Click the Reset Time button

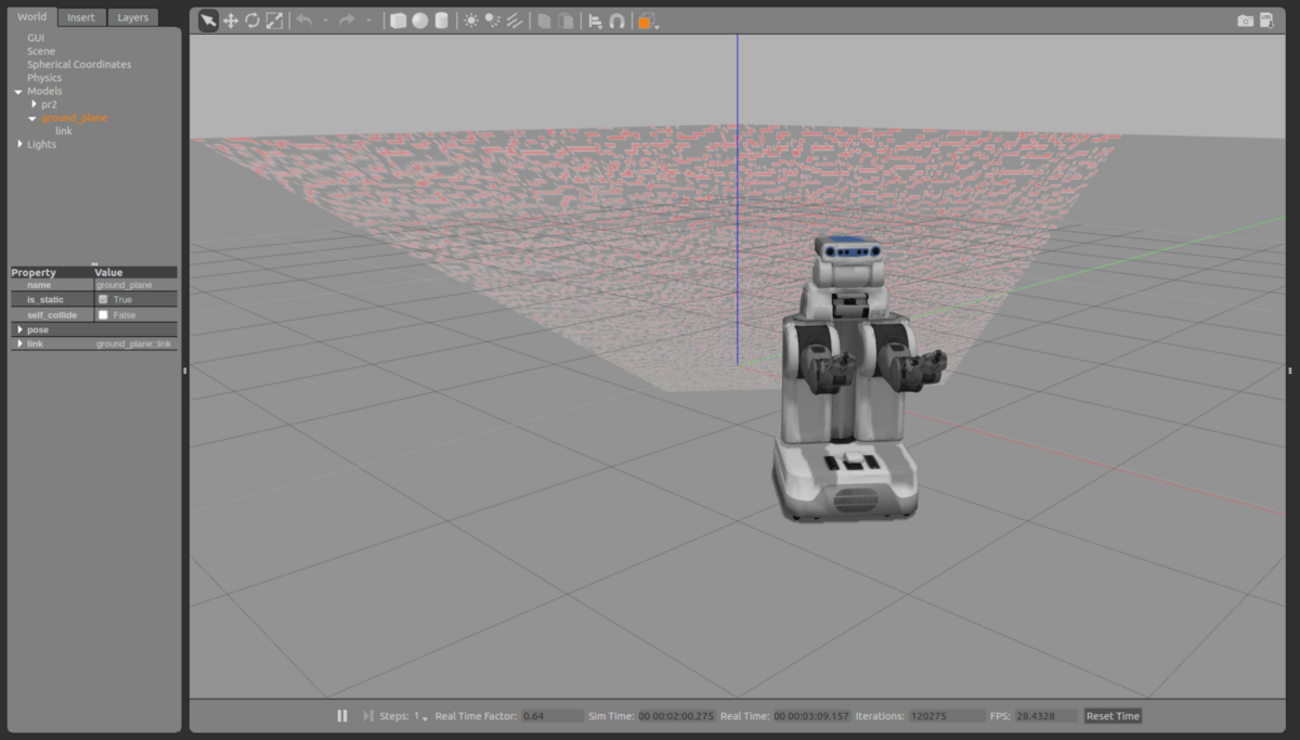pos(1112,716)
